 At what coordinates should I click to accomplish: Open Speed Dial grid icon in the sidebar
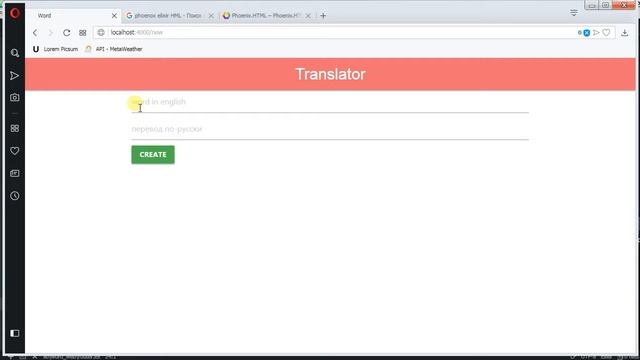point(15,129)
